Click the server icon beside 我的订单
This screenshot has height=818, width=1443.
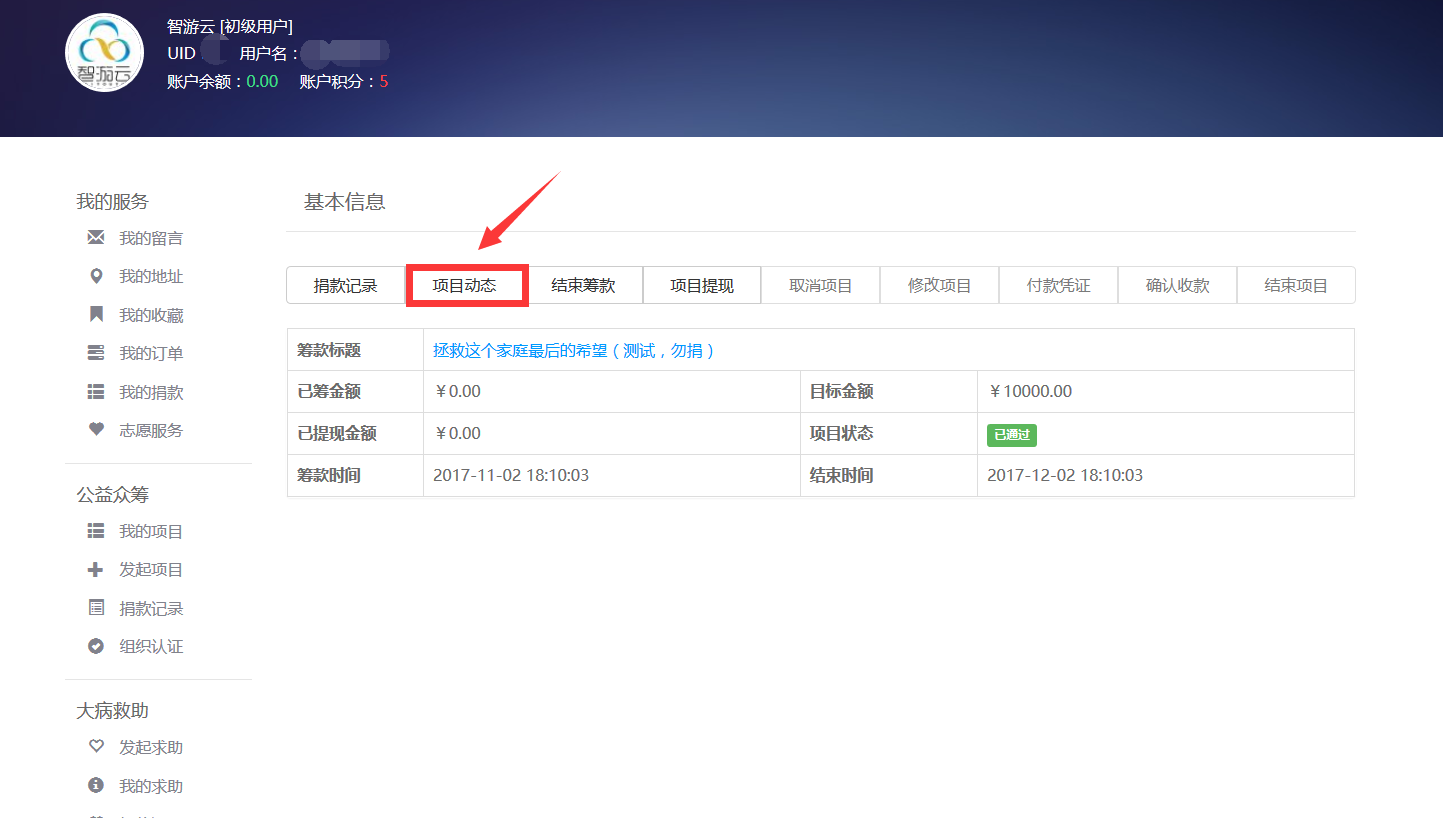coord(96,353)
